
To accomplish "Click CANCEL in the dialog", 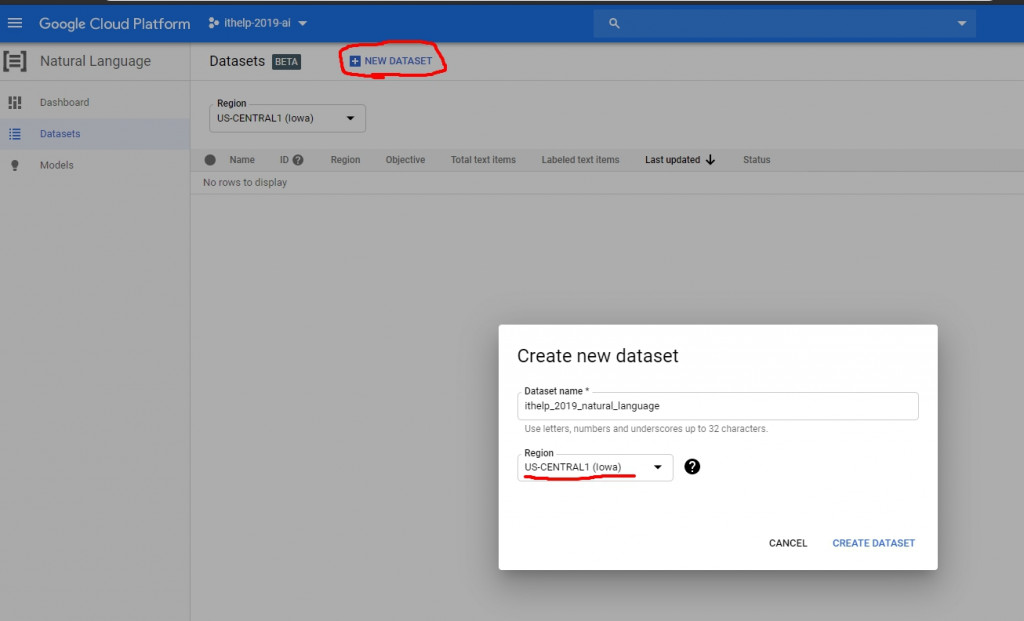I will coord(788,543).
